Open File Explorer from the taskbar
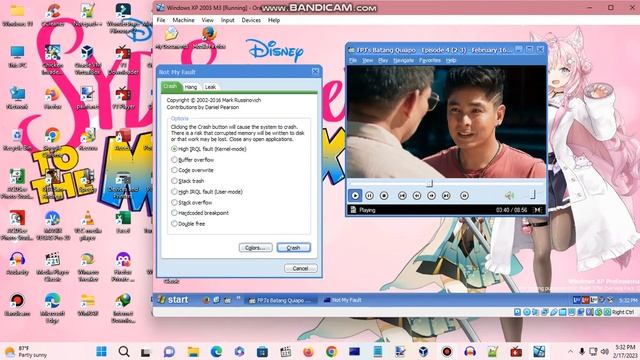640x360 pixels. [193, 351]
